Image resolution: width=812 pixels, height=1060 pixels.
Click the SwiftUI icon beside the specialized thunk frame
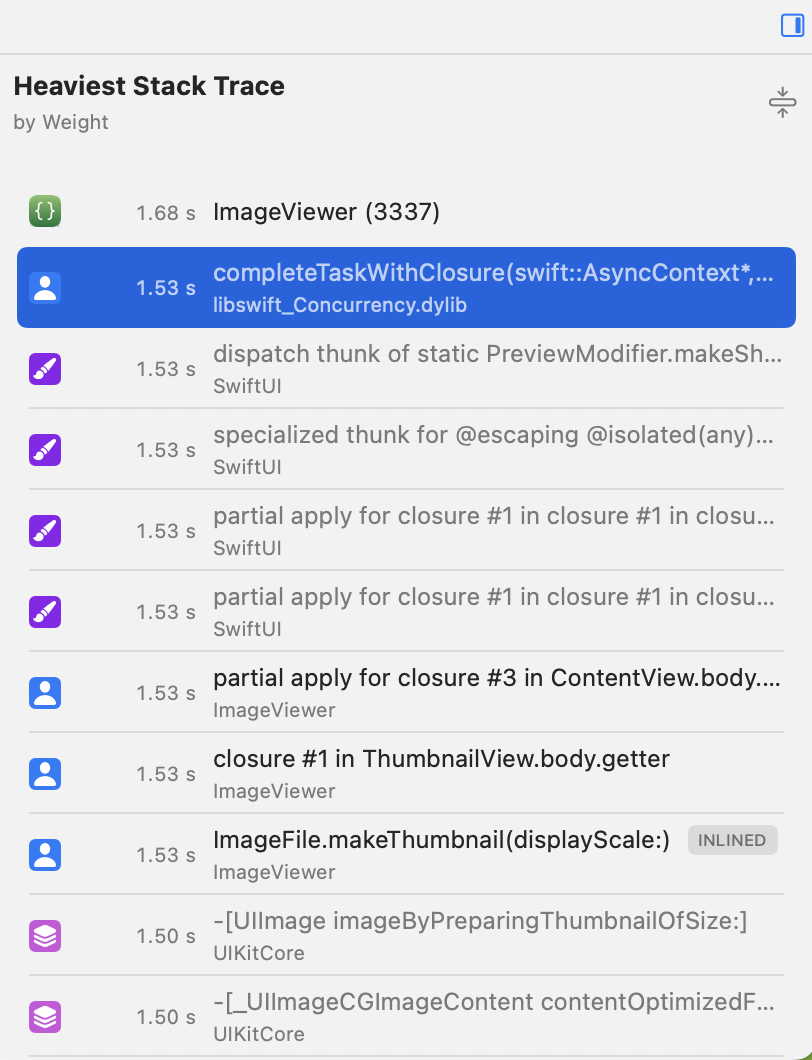tap(44, 450)
